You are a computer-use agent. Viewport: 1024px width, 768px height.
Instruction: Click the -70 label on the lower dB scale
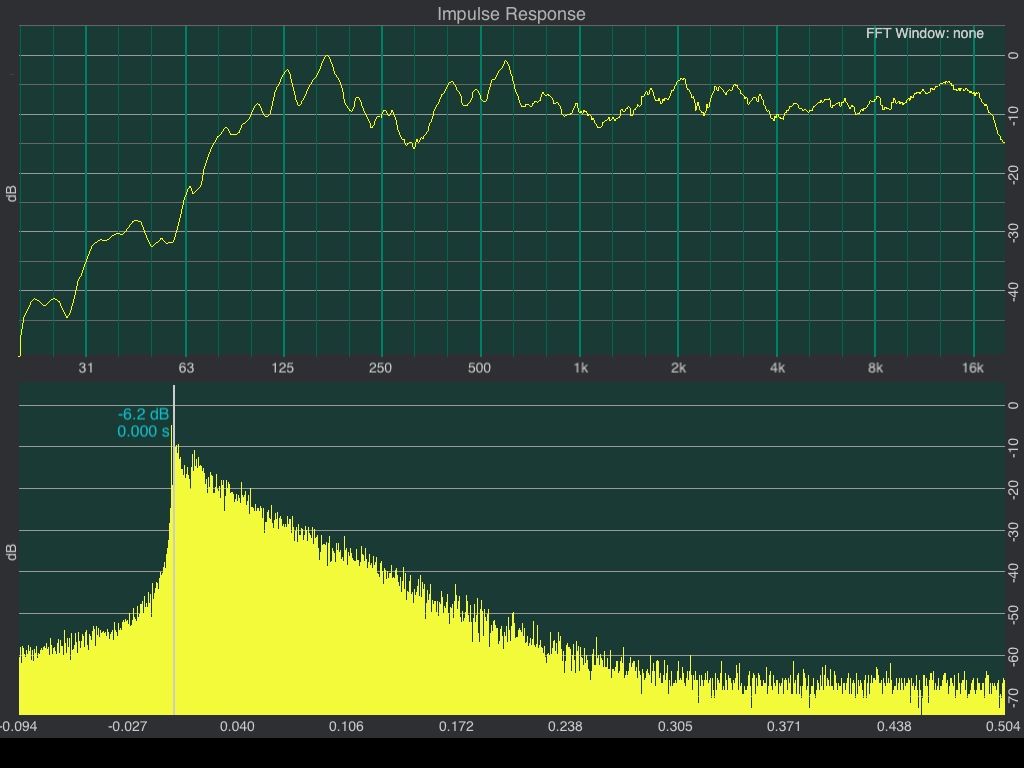(1013, 695)
